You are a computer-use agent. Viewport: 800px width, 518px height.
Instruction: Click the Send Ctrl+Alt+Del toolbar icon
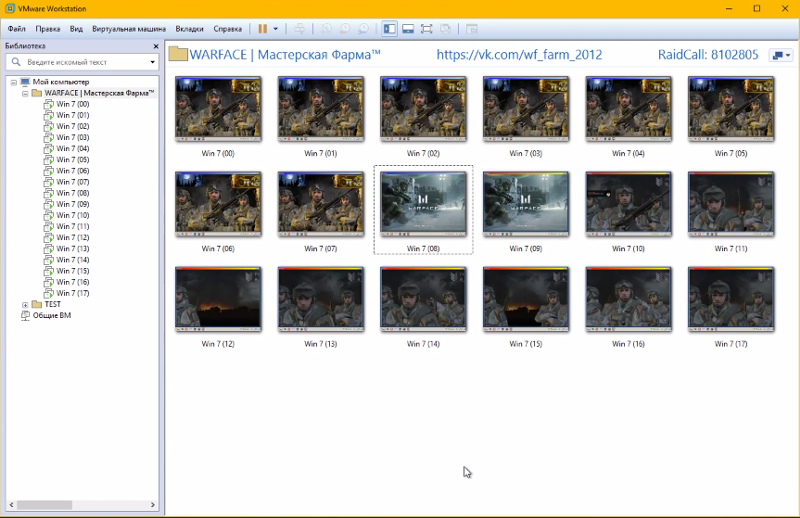(299, 29)
